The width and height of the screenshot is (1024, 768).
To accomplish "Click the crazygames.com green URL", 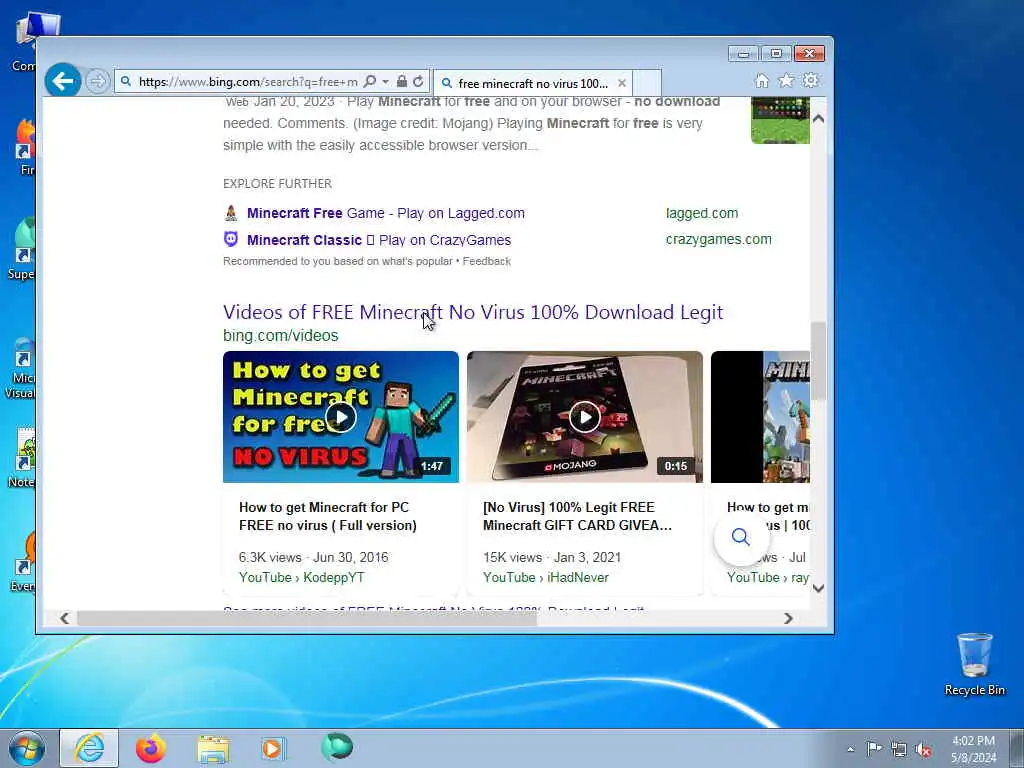I will pos(718,239).
